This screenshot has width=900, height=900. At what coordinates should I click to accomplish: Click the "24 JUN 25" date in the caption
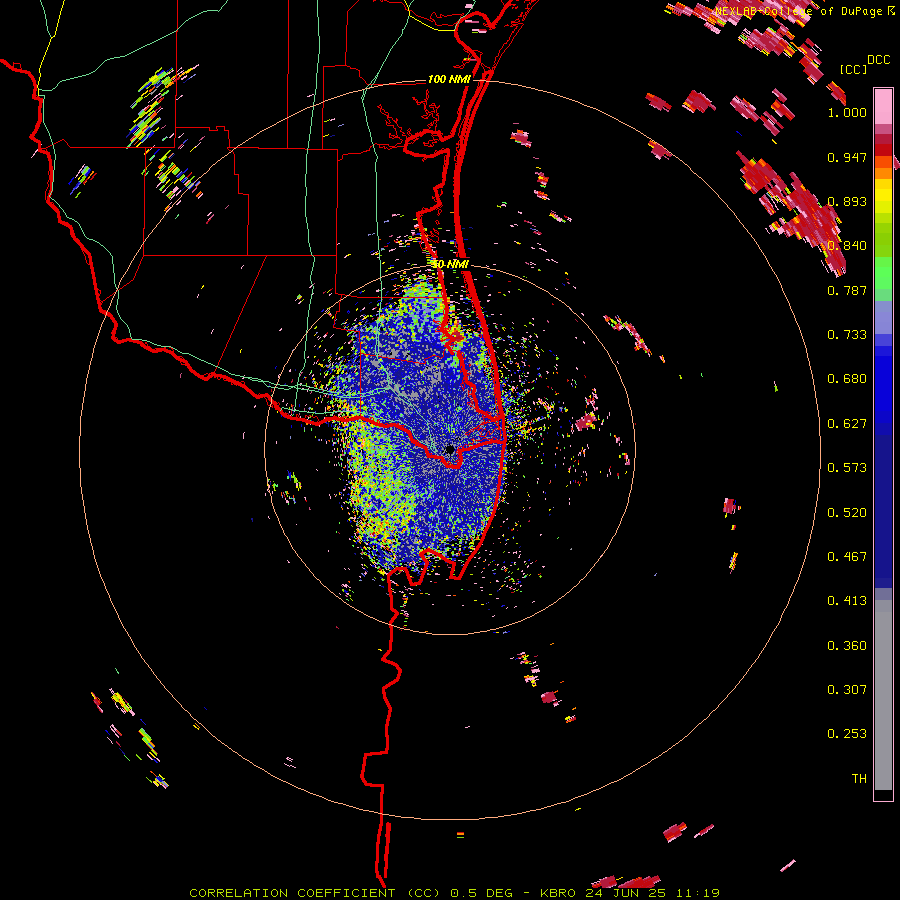tap(626, 893)
